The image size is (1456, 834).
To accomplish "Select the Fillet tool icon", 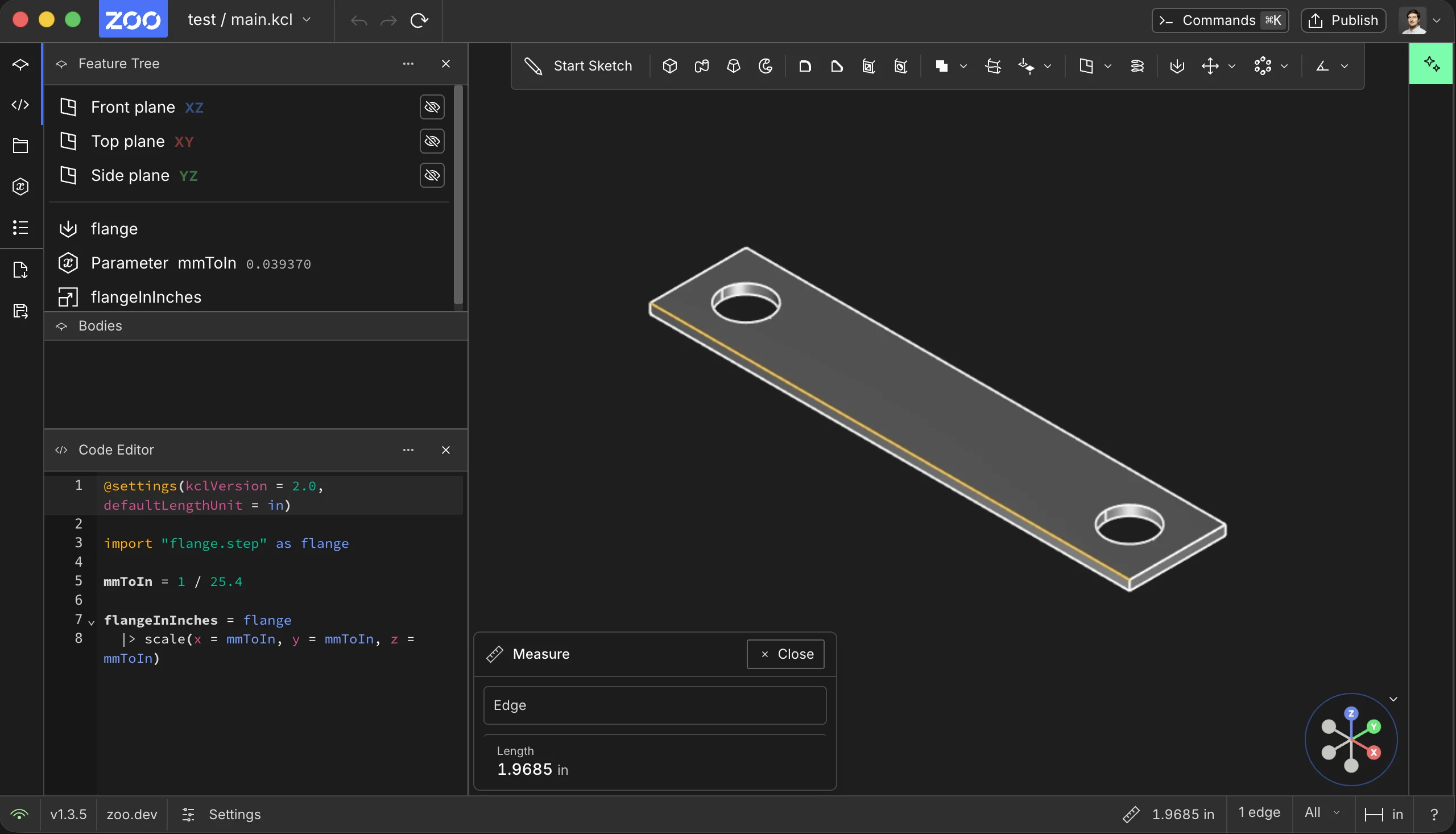I will click(804, 66).
